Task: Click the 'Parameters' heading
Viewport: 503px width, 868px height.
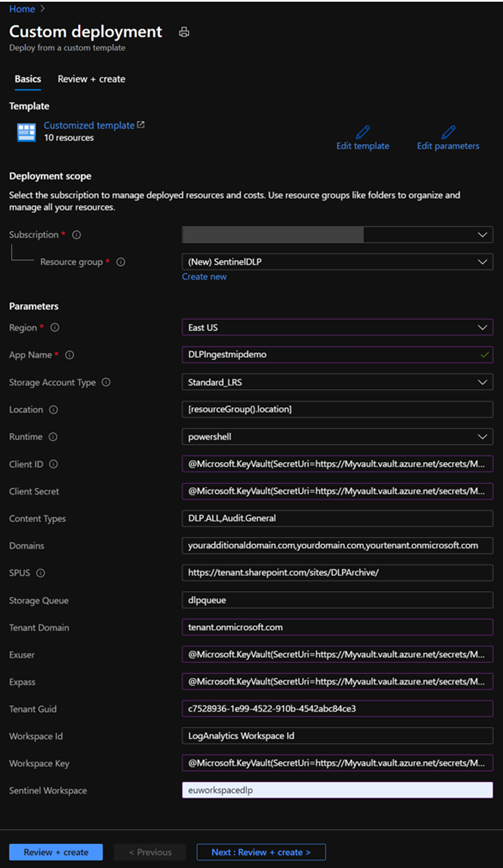Action: [34, 306]
